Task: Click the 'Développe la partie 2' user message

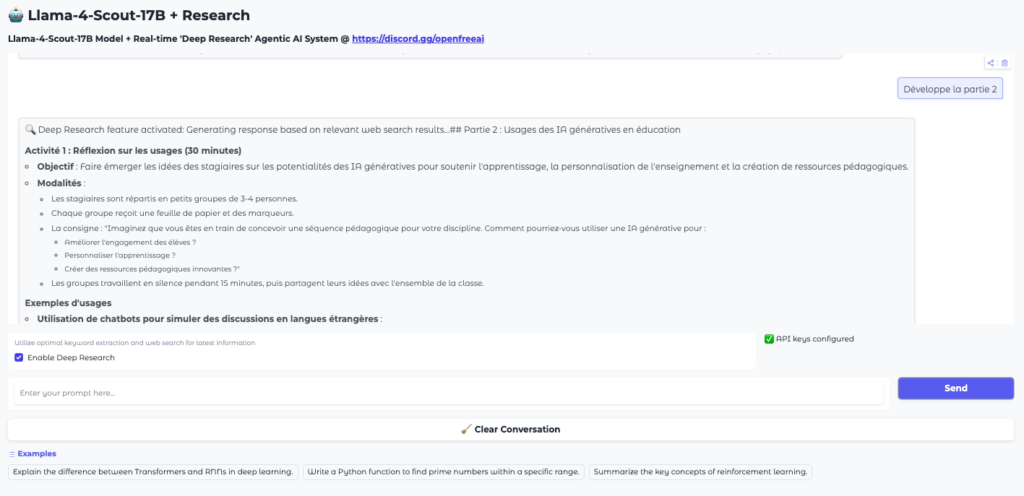Action: (x=949, y=88)
